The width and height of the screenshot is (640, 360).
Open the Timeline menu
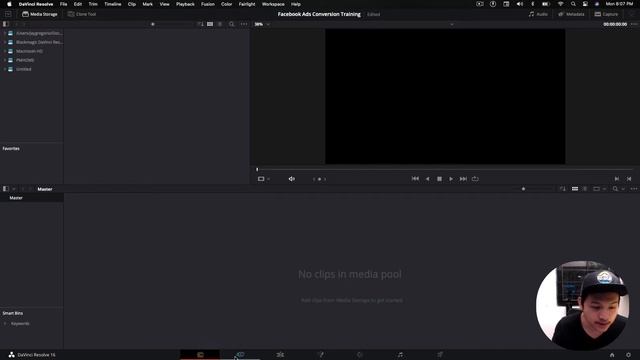113,4
